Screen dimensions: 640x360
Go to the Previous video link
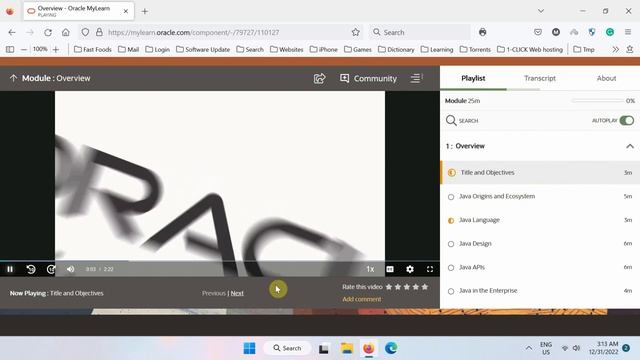tap(213, 293)
